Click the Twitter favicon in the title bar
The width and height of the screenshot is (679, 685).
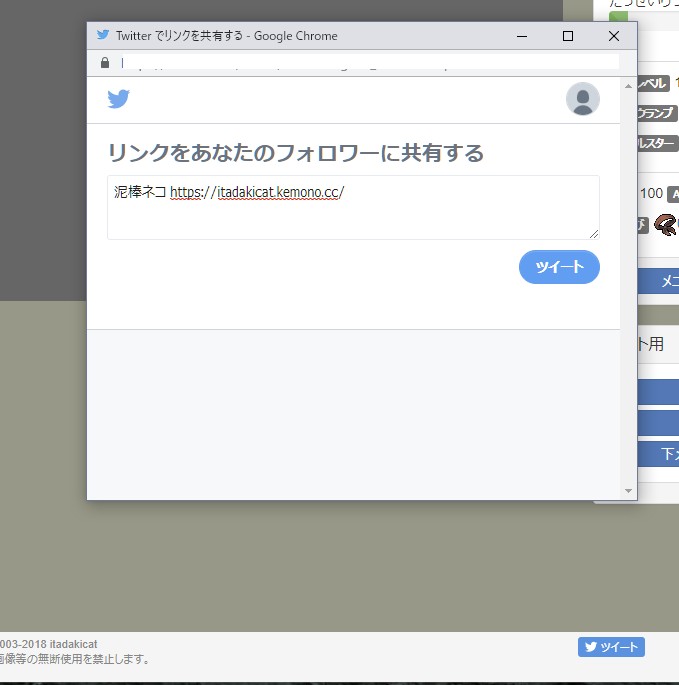(103, 35)
